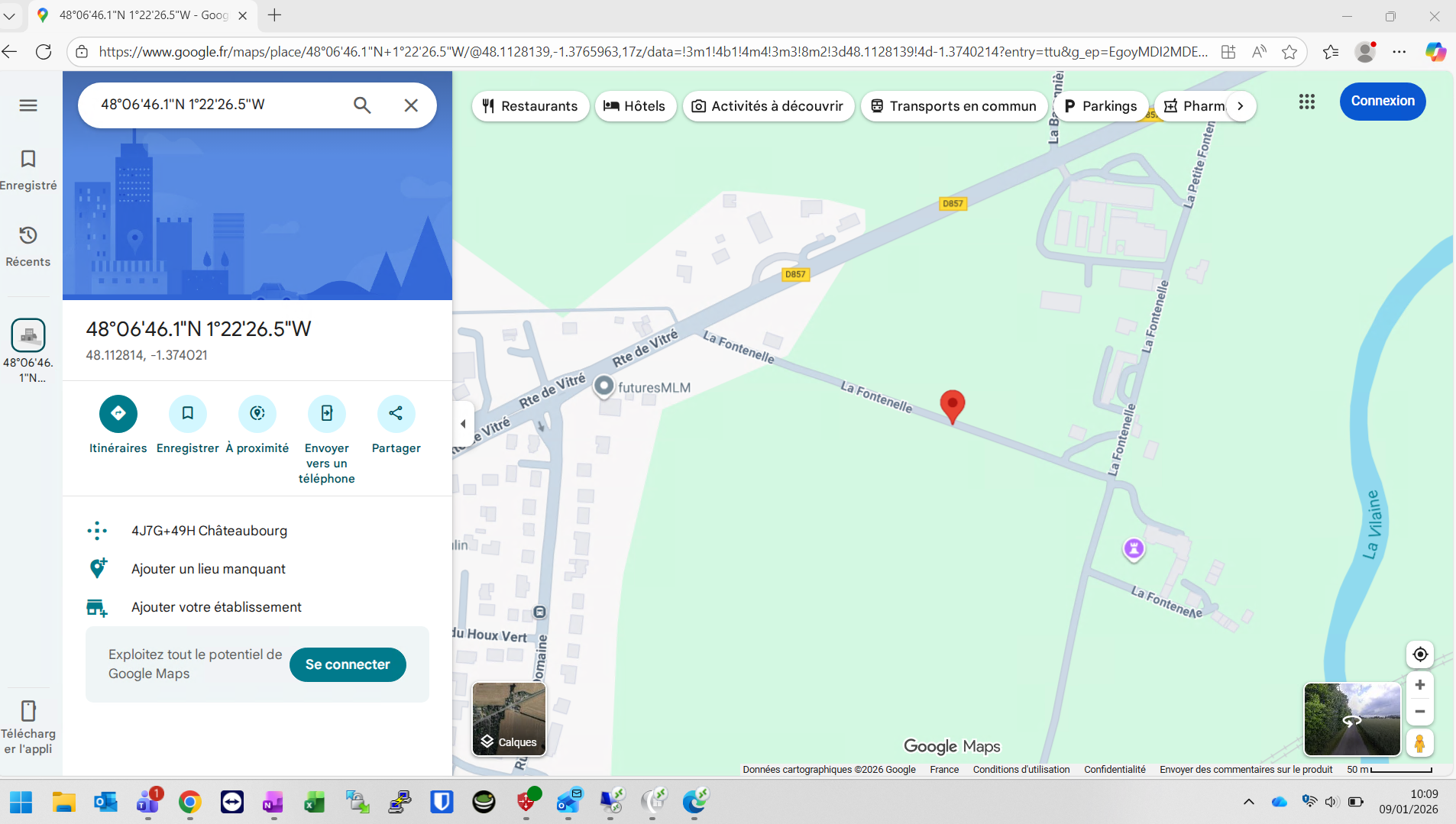The image size is (1456, 824).
Task: Click the search magnifier icon
Action: click(362, 105)
